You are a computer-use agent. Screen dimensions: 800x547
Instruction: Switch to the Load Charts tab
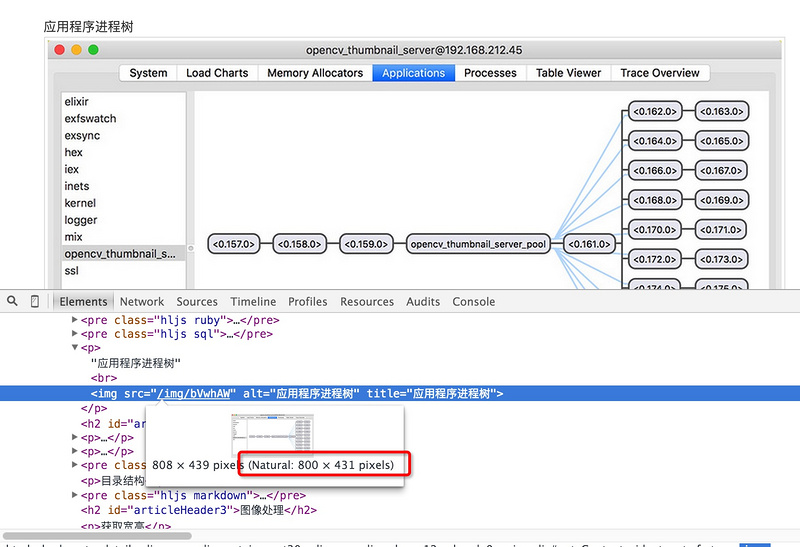tap(217, 73)
